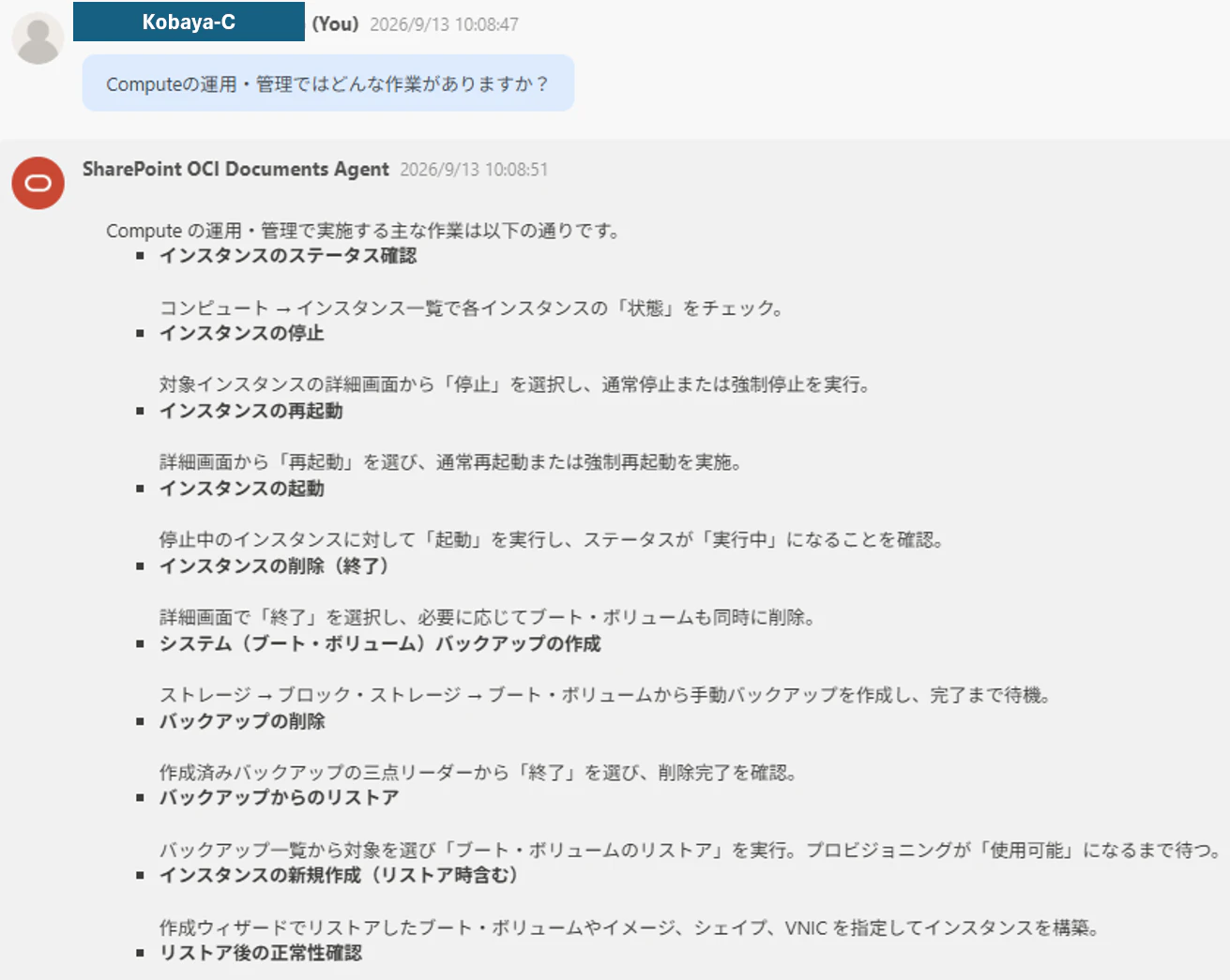This screenshot has width=1230, height=980.
Task: Click the user question bubble about Compute
Action: pyautogui.click(x=327, y=83)
